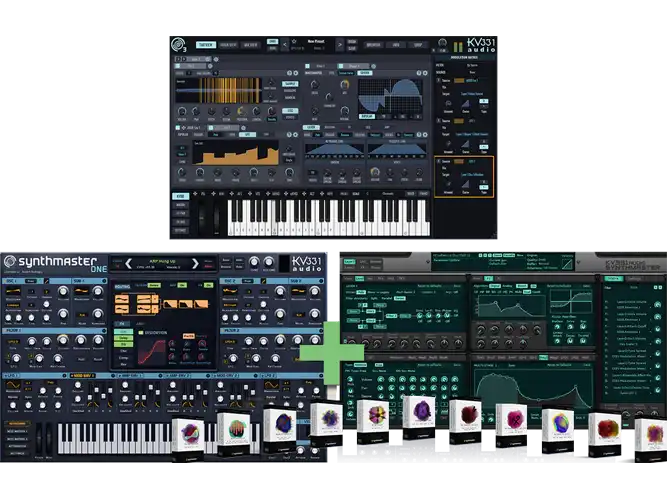Click the SUB 1 waveform display in SynthMaster One

coord(82,292)
